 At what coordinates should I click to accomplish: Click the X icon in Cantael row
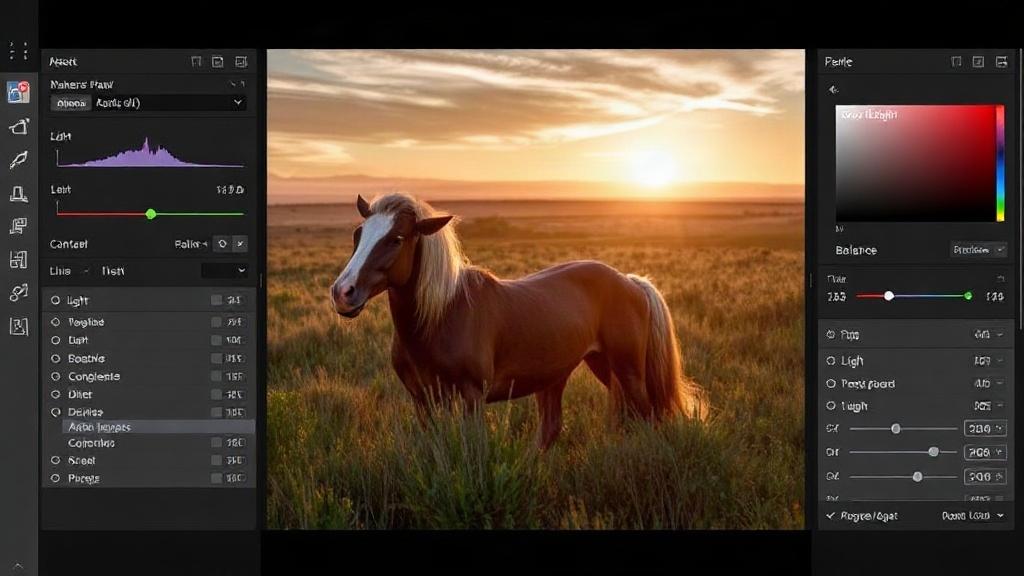[240, 244]
